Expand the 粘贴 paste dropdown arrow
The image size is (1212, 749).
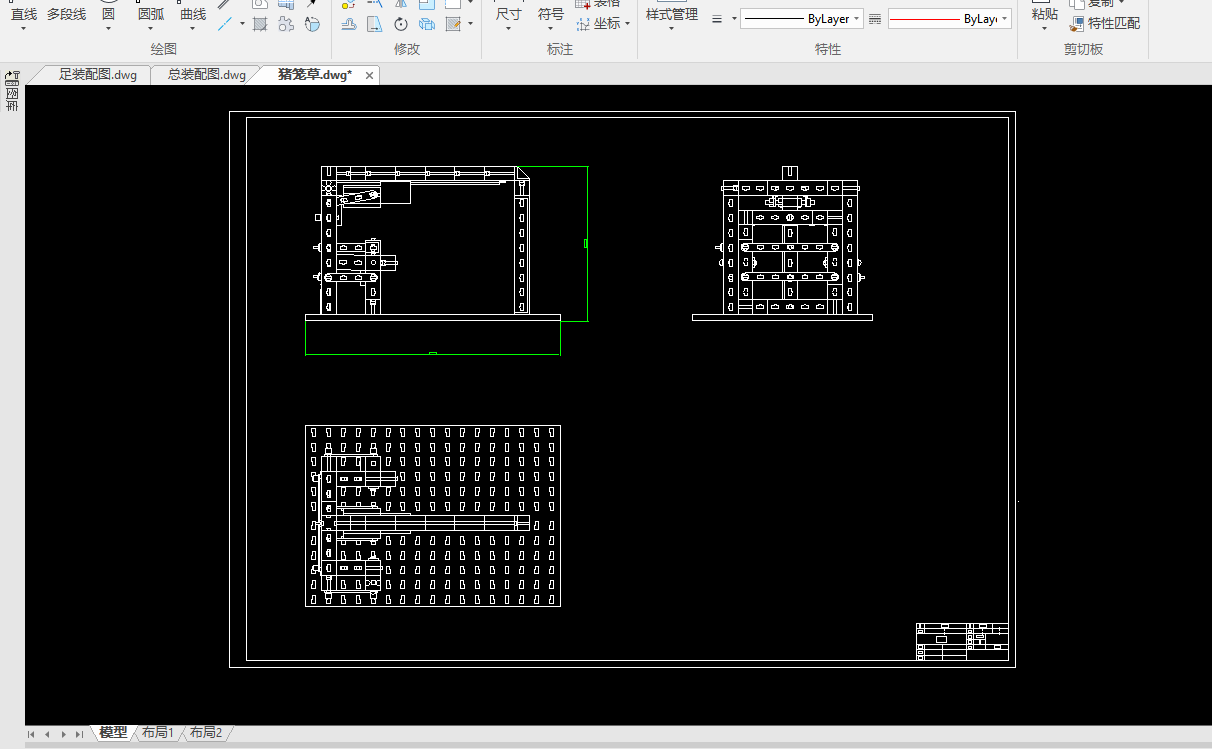[1044, 29]
